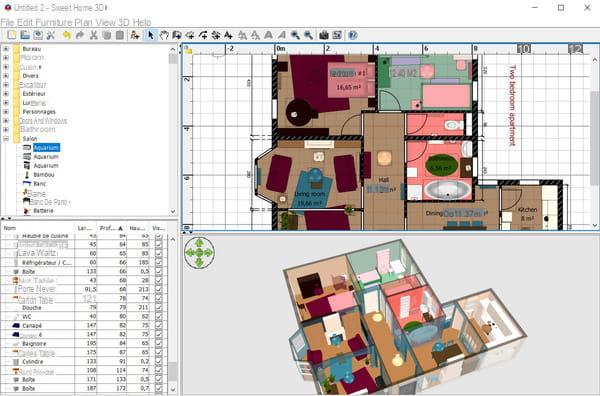The height and width of the screenshot is (396, 600).
Task: Sort furniture list by Hau... column header
Action: tap(137, 228)
